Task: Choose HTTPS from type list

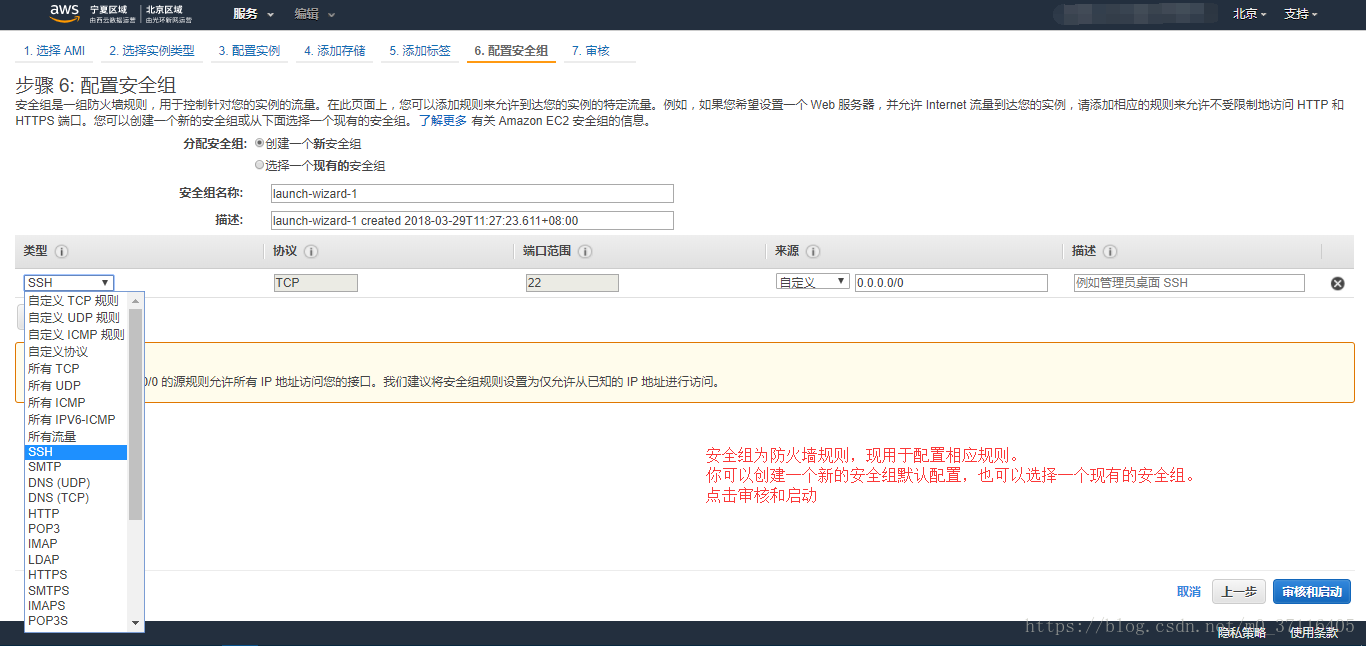Action: pos(77,575)
